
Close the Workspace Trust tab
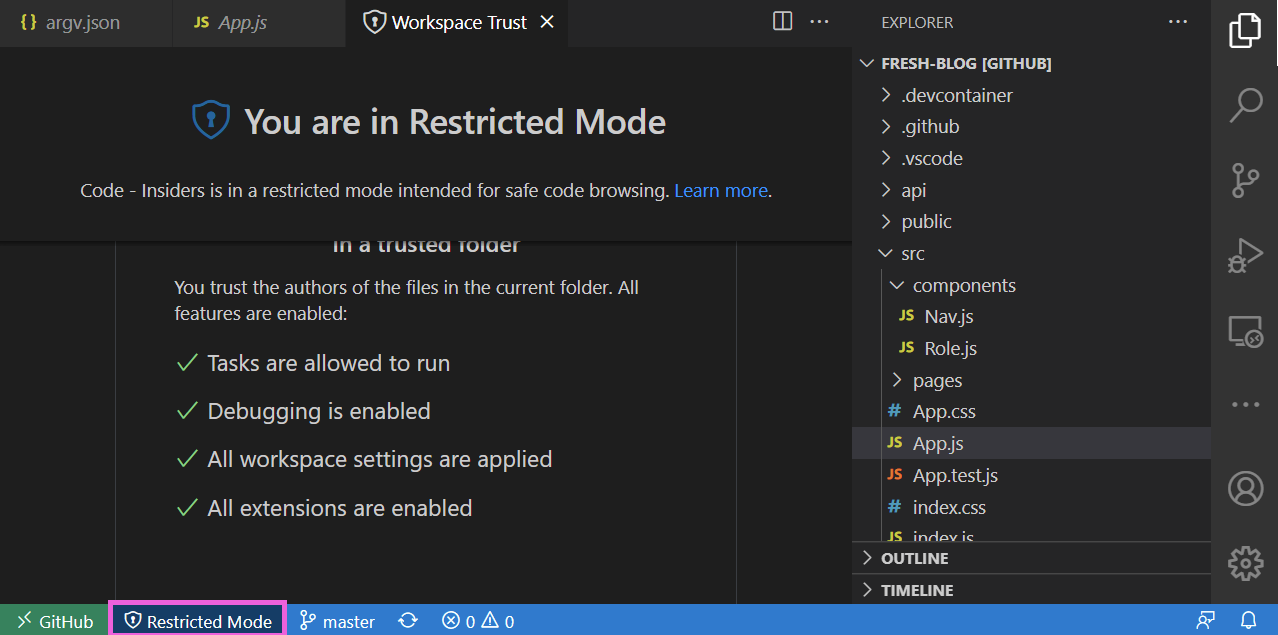click(x=547, y=22)
